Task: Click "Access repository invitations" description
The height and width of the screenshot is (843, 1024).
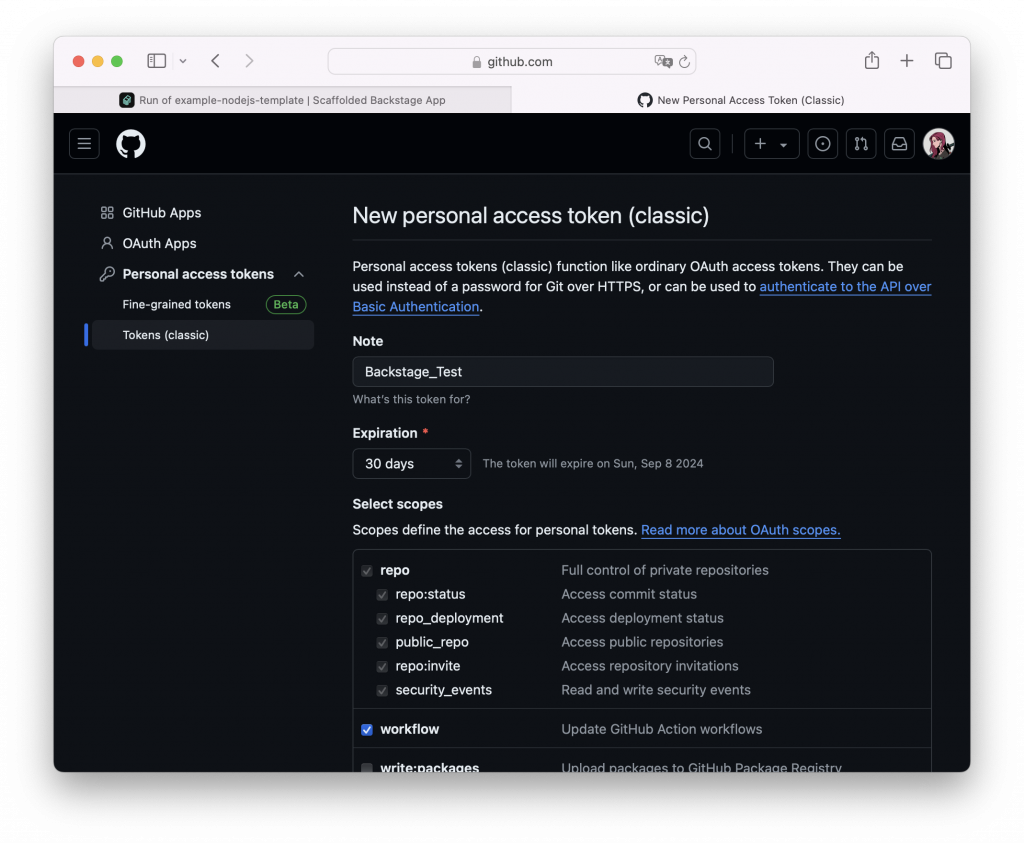Action: [x=650, y=666]
